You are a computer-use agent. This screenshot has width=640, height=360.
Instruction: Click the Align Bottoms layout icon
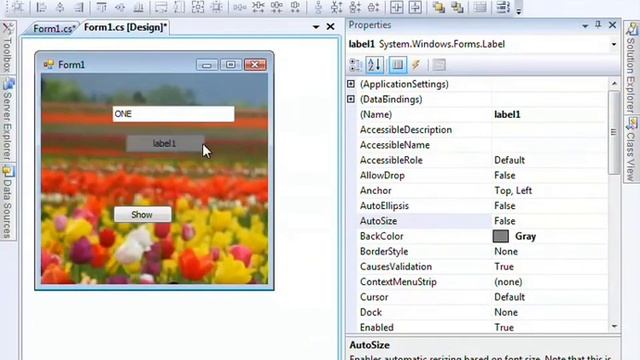138,7
